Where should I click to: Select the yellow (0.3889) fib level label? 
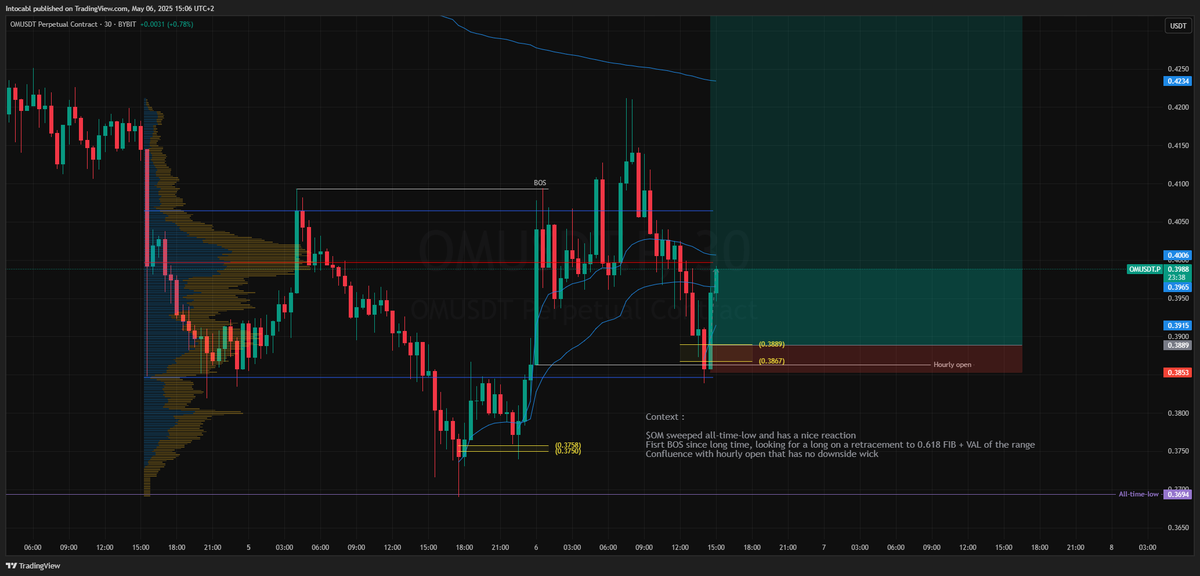click(770, 343)
